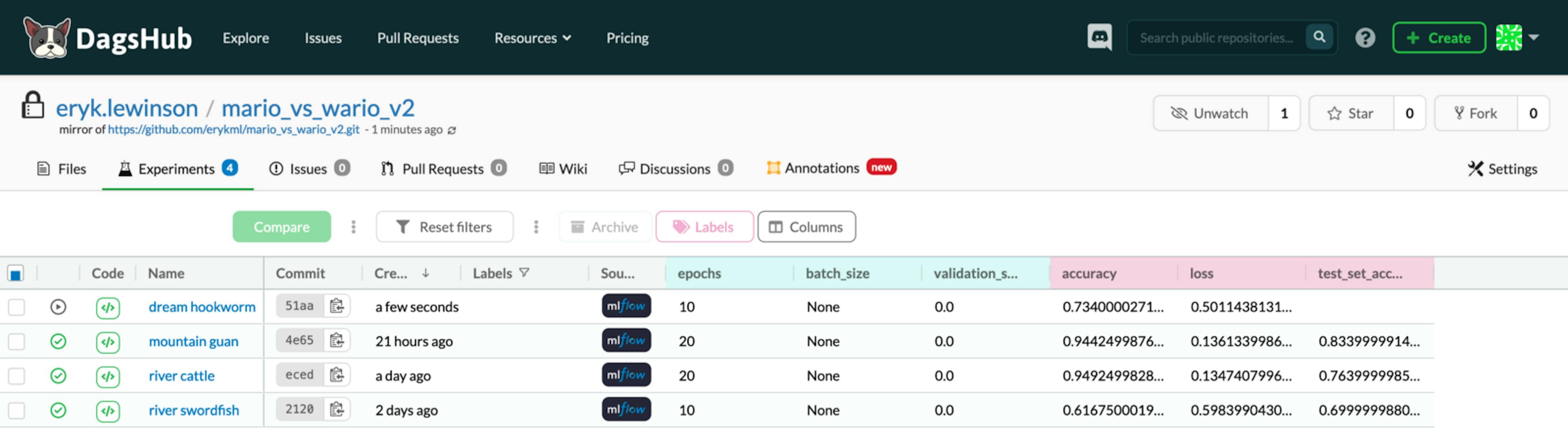Click completed status icon of river cattle
The width and height of the screenshot is (1568, 444).
click(x=58, y=376)
